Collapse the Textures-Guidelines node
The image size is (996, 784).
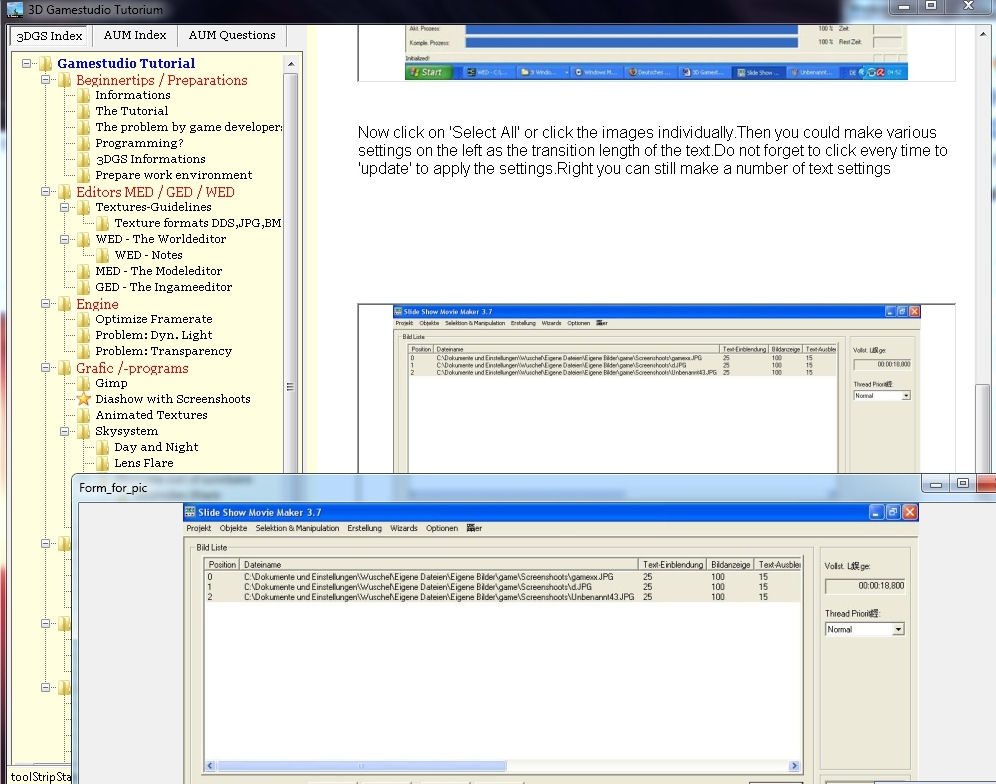click(64, 207)
